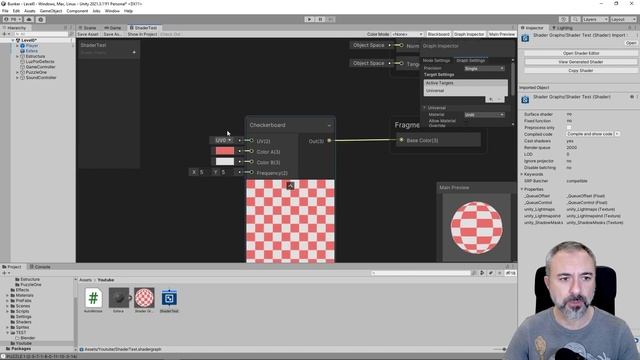640x360 pixels.
Task: Open the Layers dropdown
Action: click(x=595, y=19)
